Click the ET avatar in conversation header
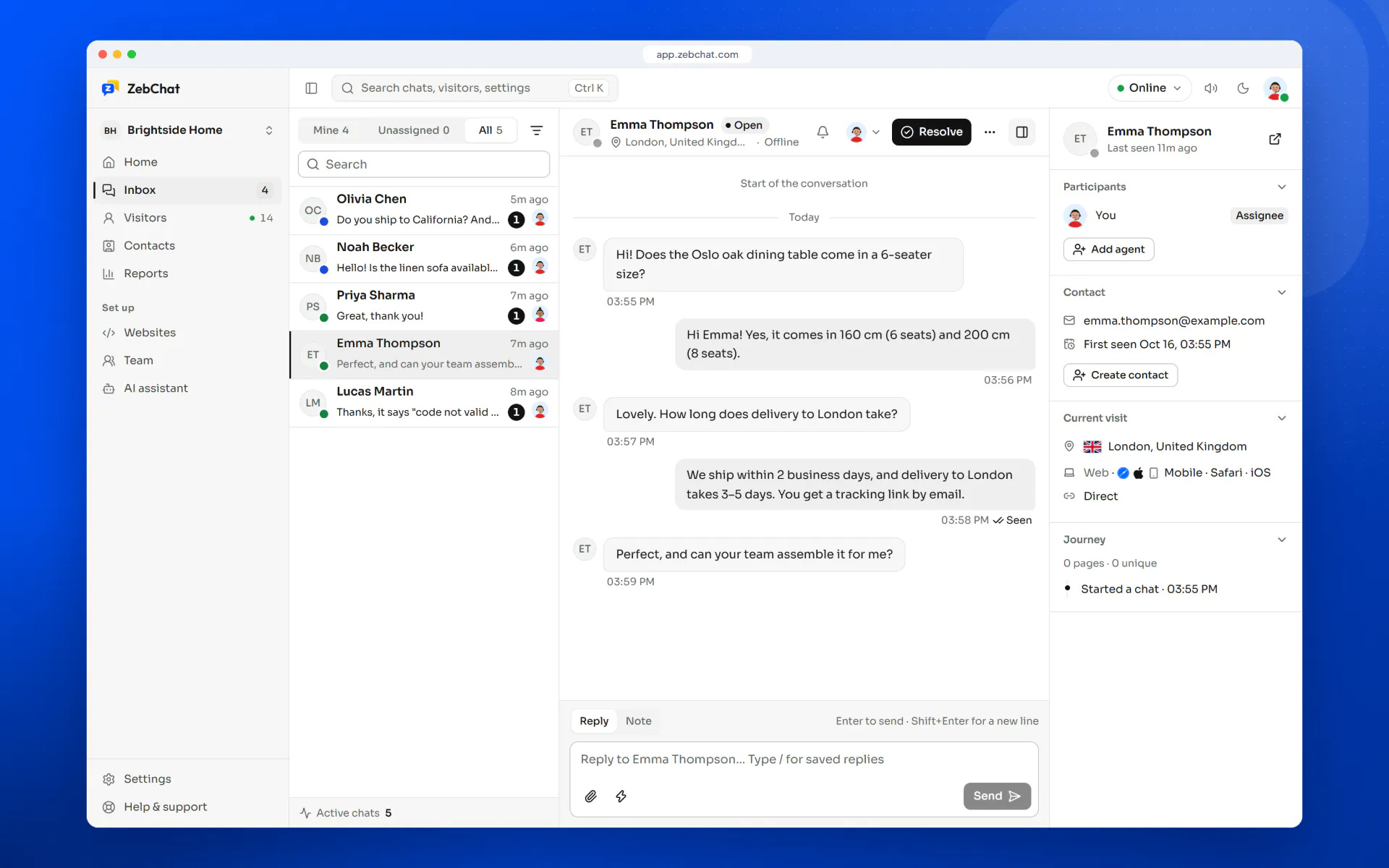1389x868 pixels. [587, 132]
